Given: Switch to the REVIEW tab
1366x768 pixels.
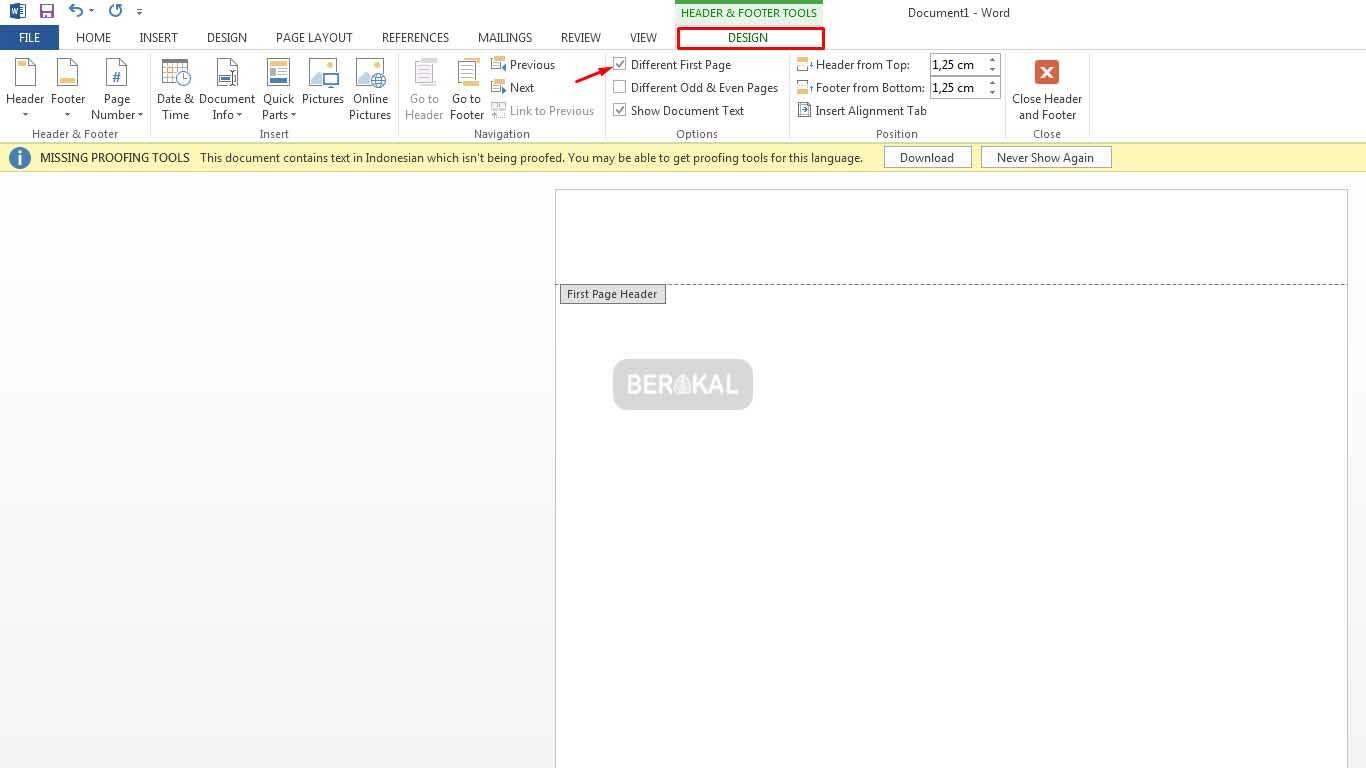Looking at the screenshot, I should pos(581,37).
